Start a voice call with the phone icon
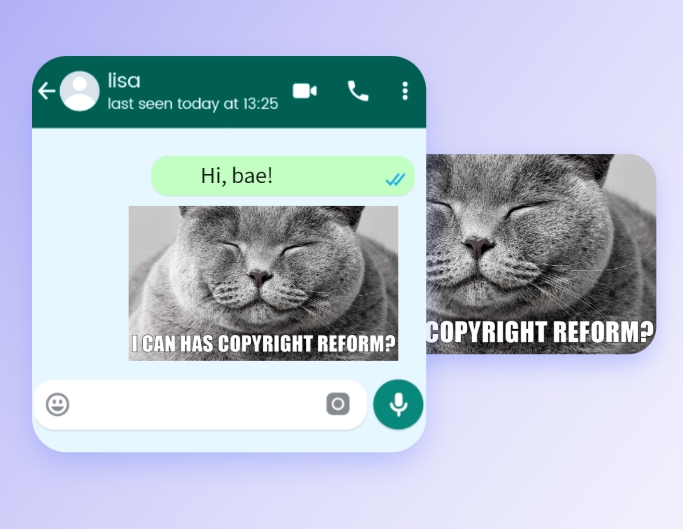This screenshot has height=529, width=683. pos(358,91)
